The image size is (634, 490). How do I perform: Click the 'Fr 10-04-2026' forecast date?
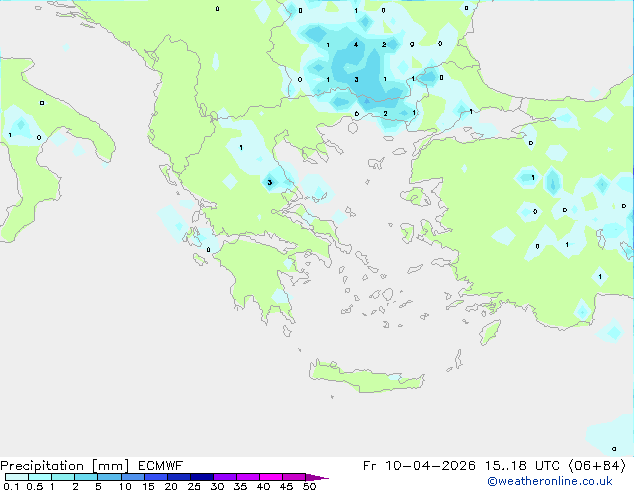tap(419, 466)
